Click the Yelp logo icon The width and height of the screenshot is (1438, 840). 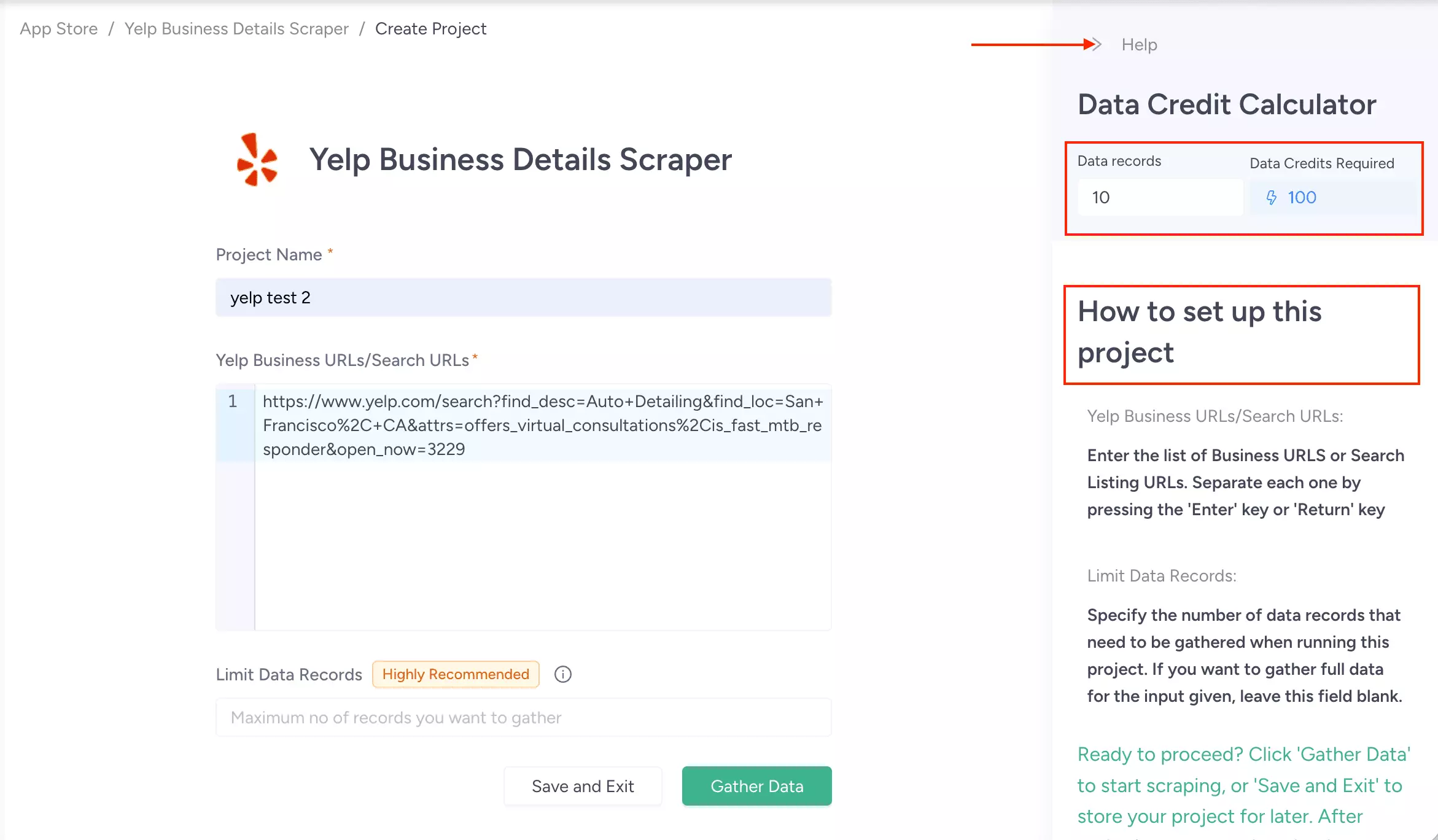(257, 160)
